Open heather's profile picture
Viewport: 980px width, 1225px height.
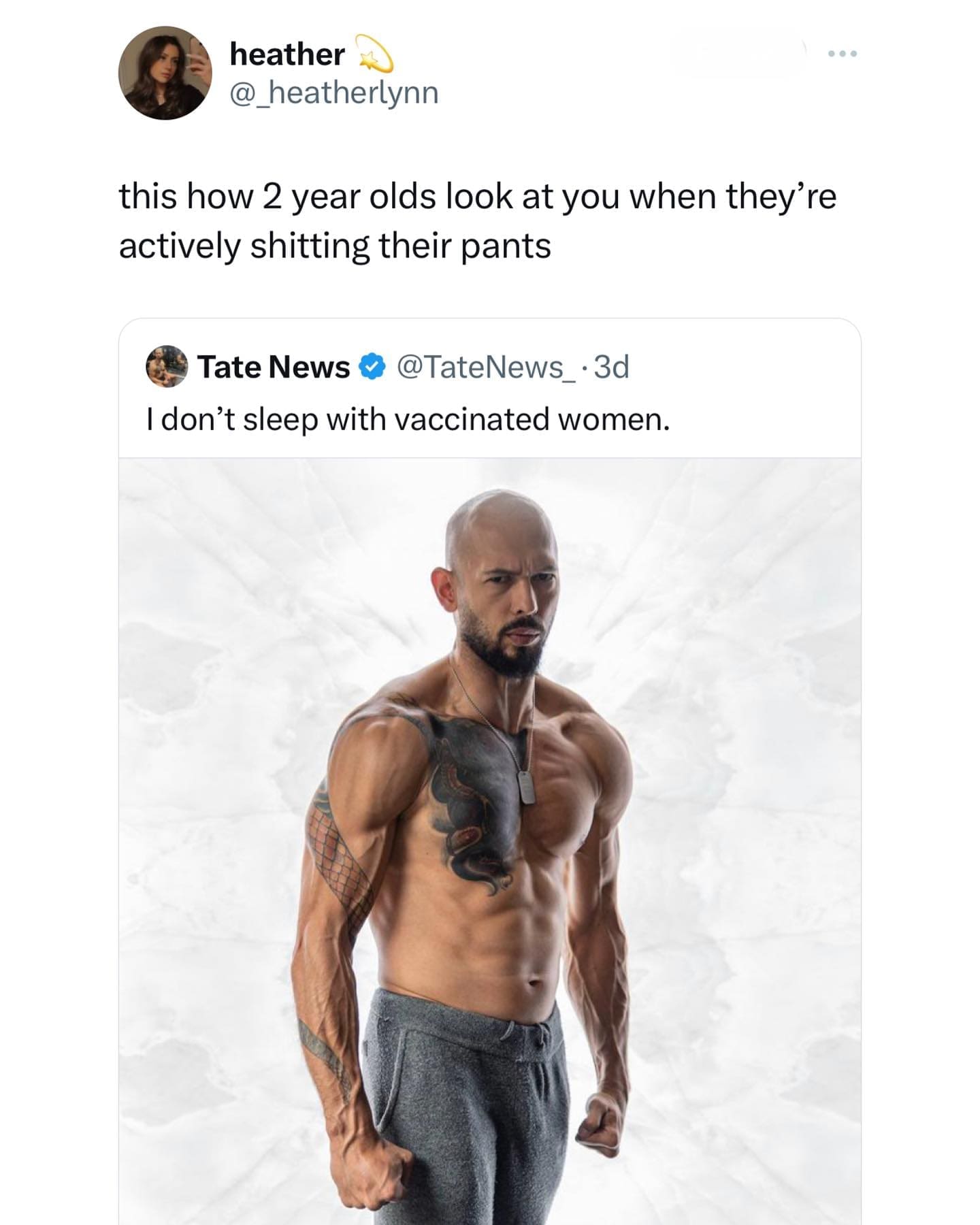[x=165, y=73]
